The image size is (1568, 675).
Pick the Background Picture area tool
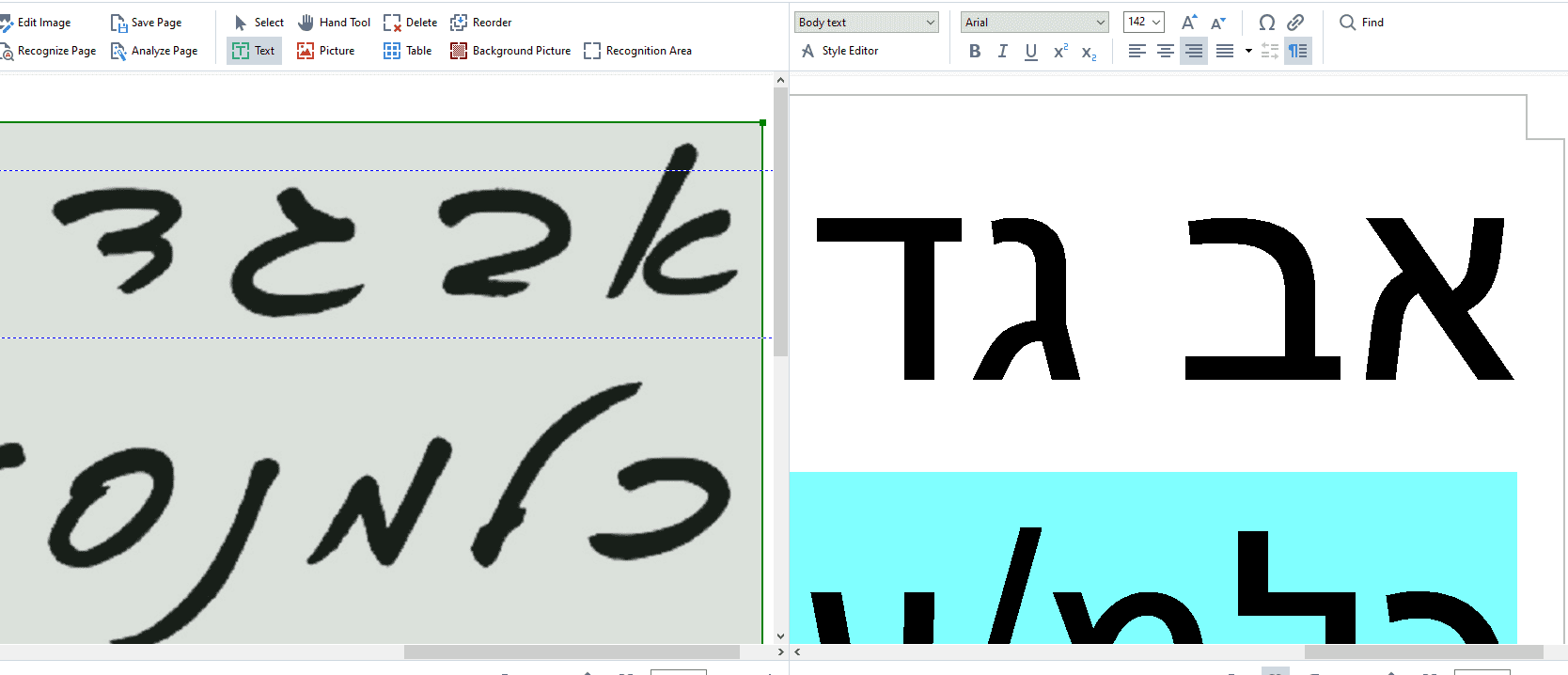point(510,51)
